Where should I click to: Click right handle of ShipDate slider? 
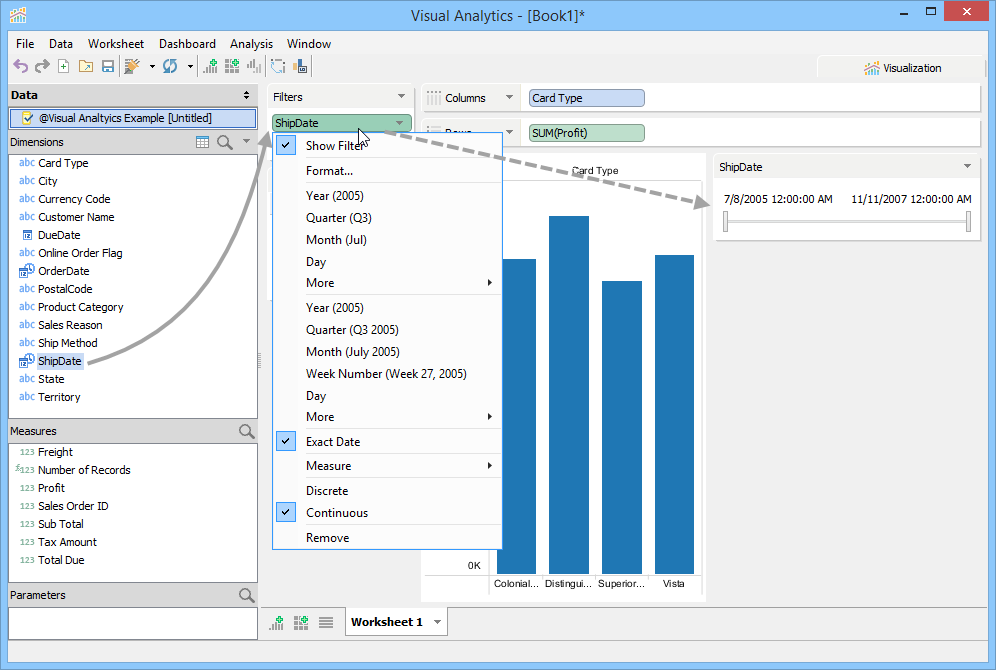968,222
